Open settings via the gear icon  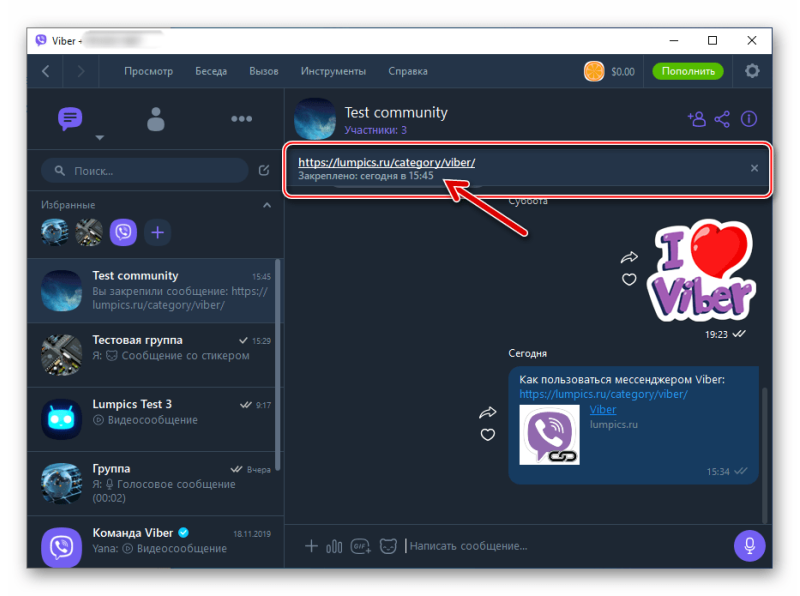pyautogui.click(x=752, y=71)
